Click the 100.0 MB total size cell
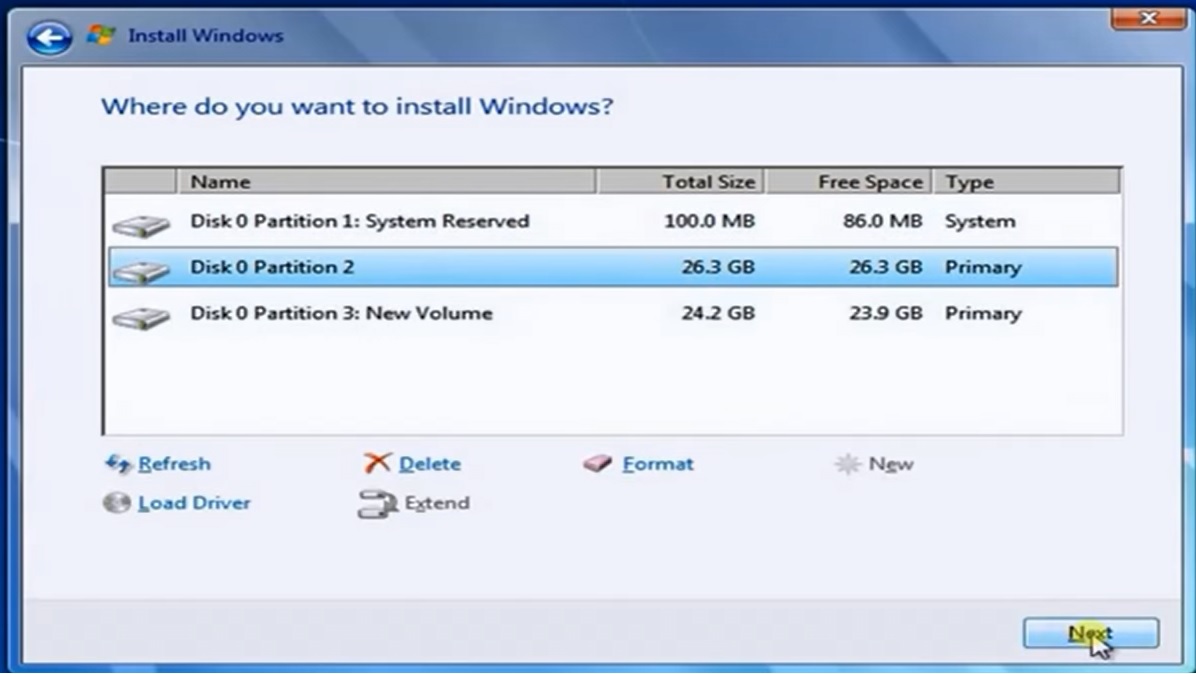The height and width of the screenshot is (674, 1196). [709, 221]
